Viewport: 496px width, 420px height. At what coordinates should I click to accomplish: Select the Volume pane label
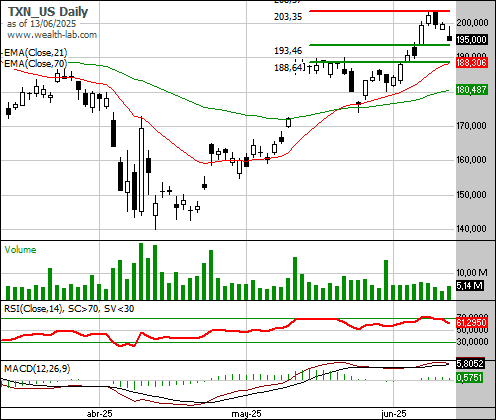[20, 250]
